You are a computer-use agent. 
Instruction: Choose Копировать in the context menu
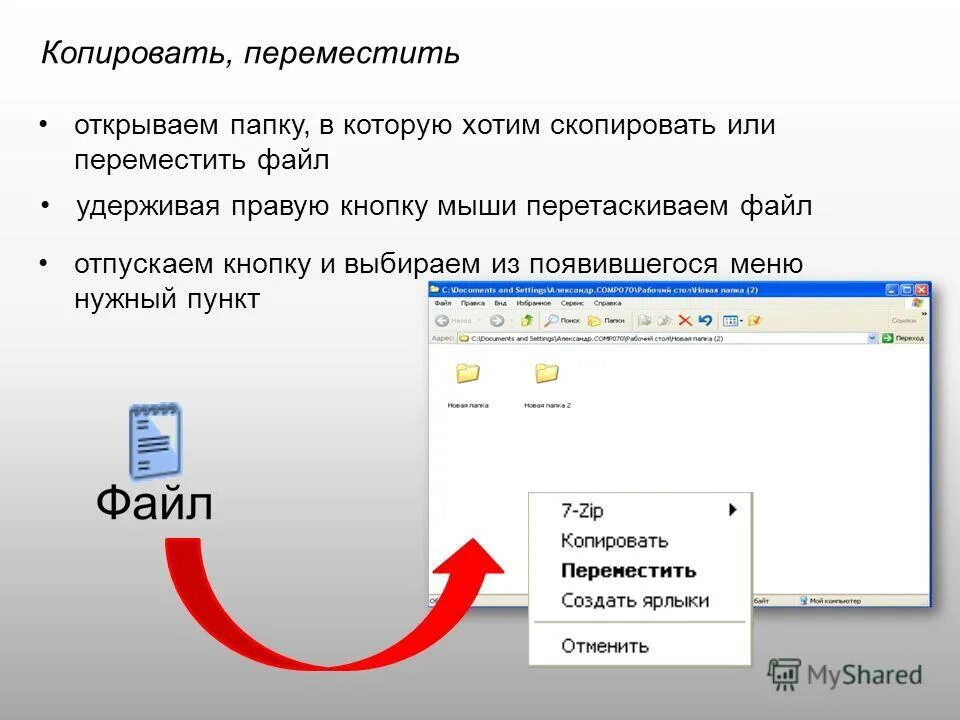[640, 541]
